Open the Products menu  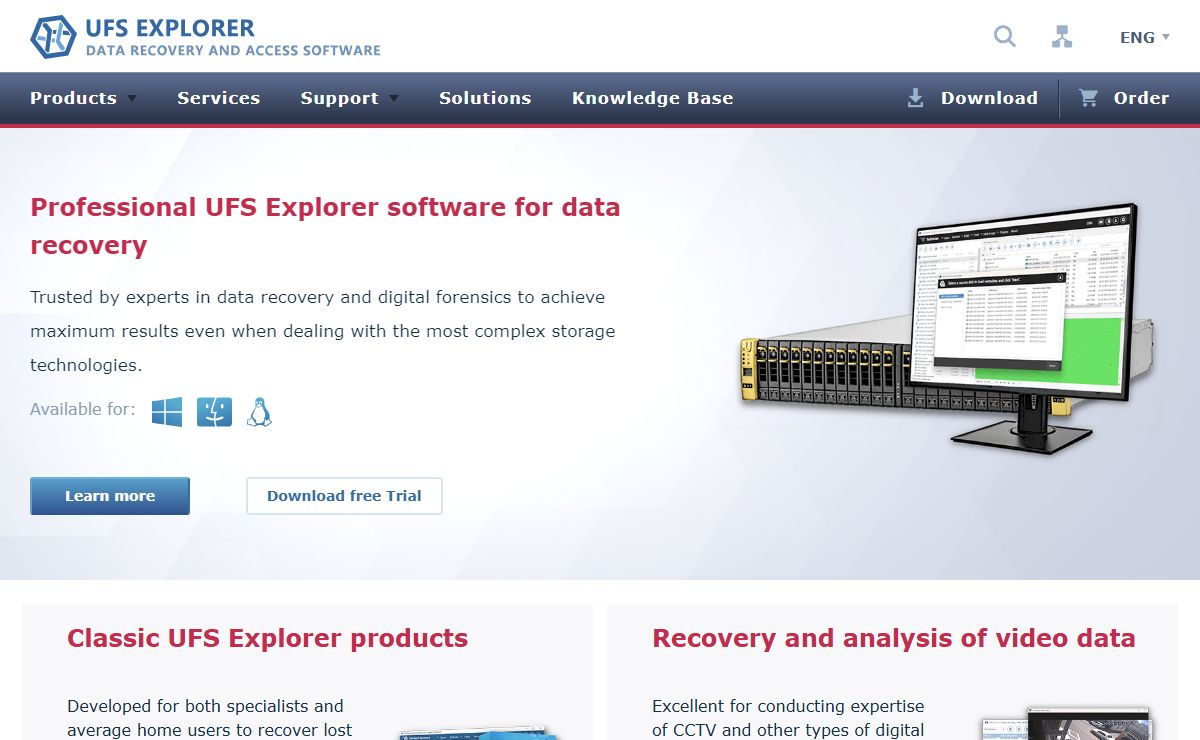click(x=73, y=98)
